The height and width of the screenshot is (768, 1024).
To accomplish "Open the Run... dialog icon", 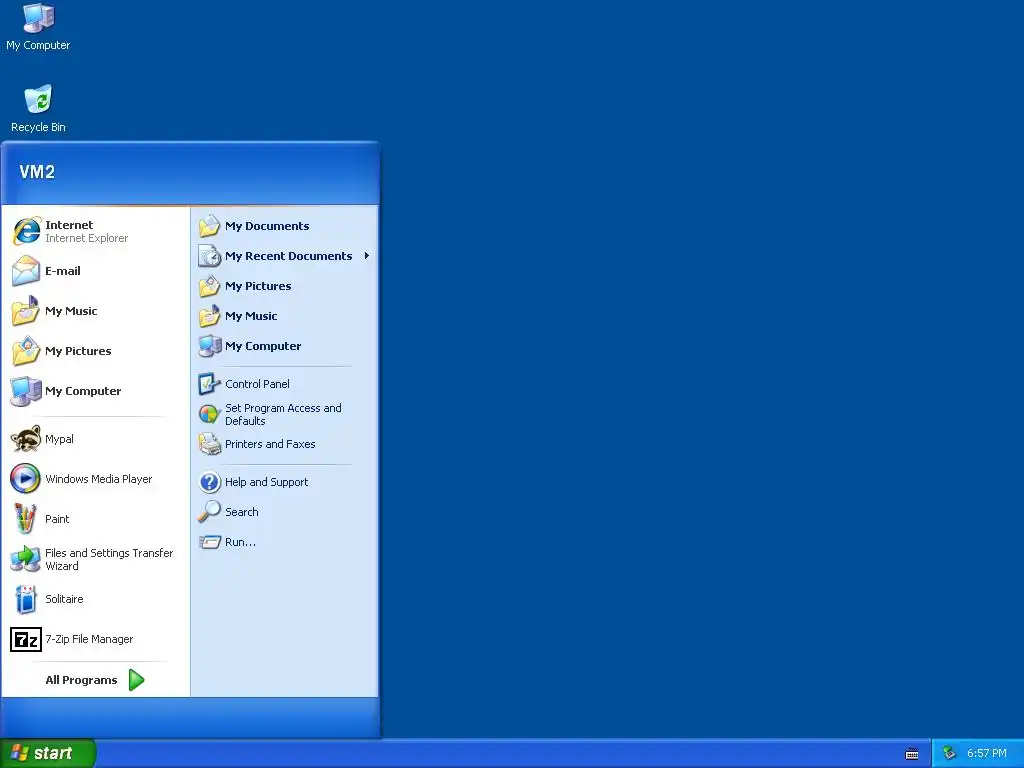I will pyautogui.click(x=210, y=542).
